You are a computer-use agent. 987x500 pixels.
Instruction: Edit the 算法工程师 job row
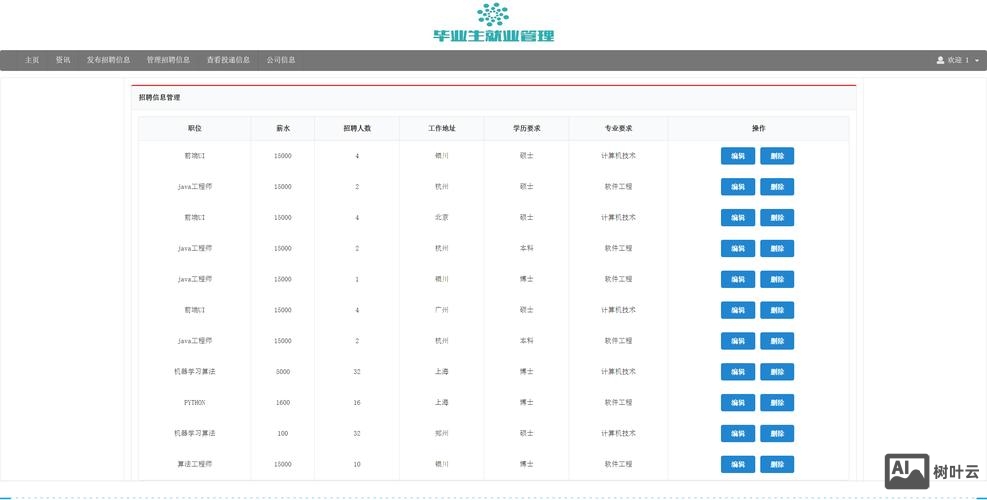(738, 465)
